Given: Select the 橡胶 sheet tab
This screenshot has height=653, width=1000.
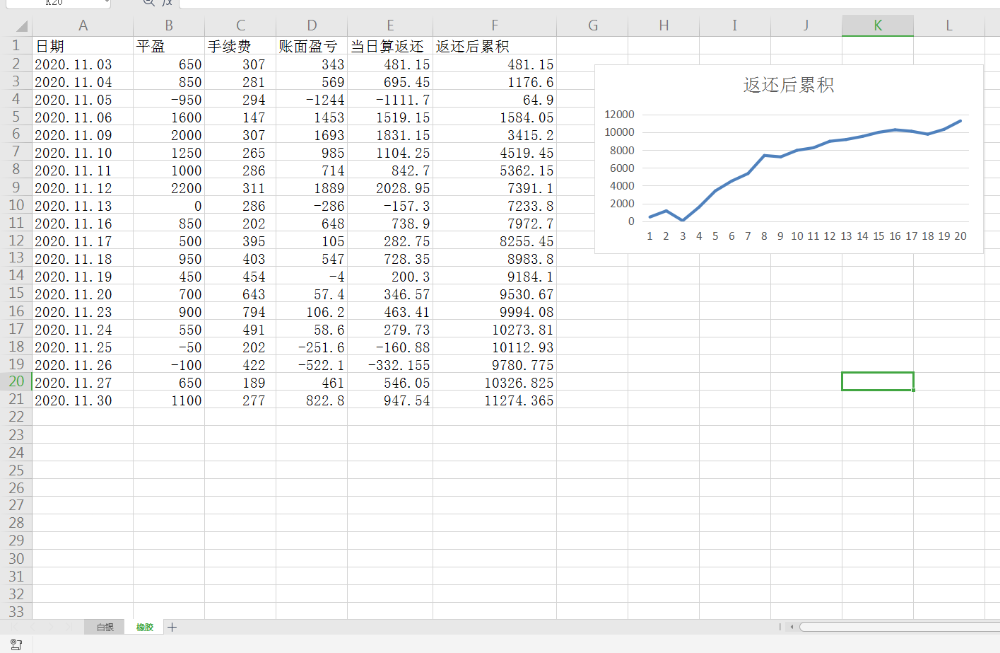Looking at the screenshot, I should click(145, 627).
